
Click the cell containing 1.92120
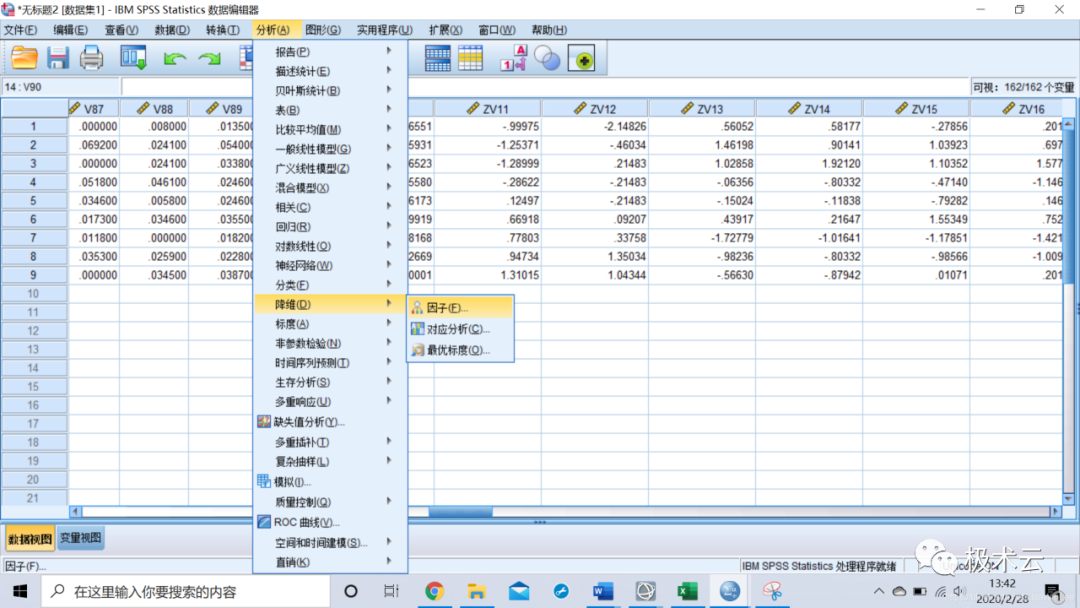[809, 164]
